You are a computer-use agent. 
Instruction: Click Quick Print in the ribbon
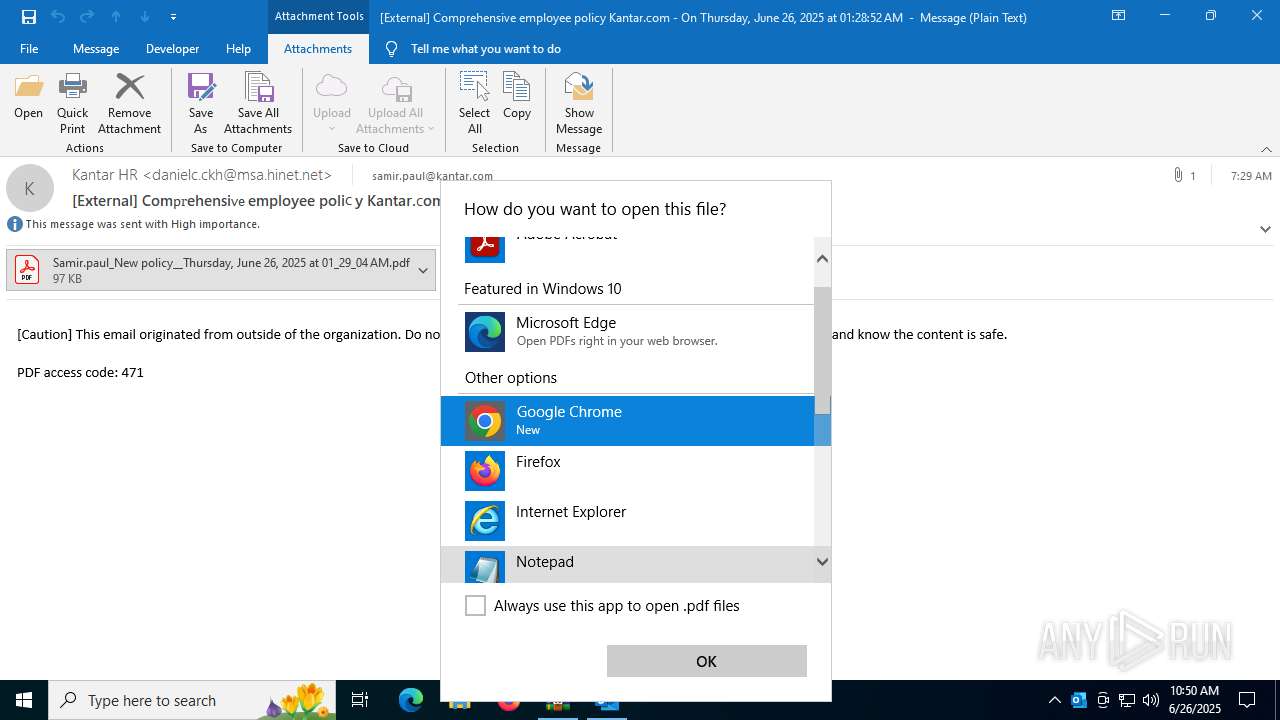(72, 104)
